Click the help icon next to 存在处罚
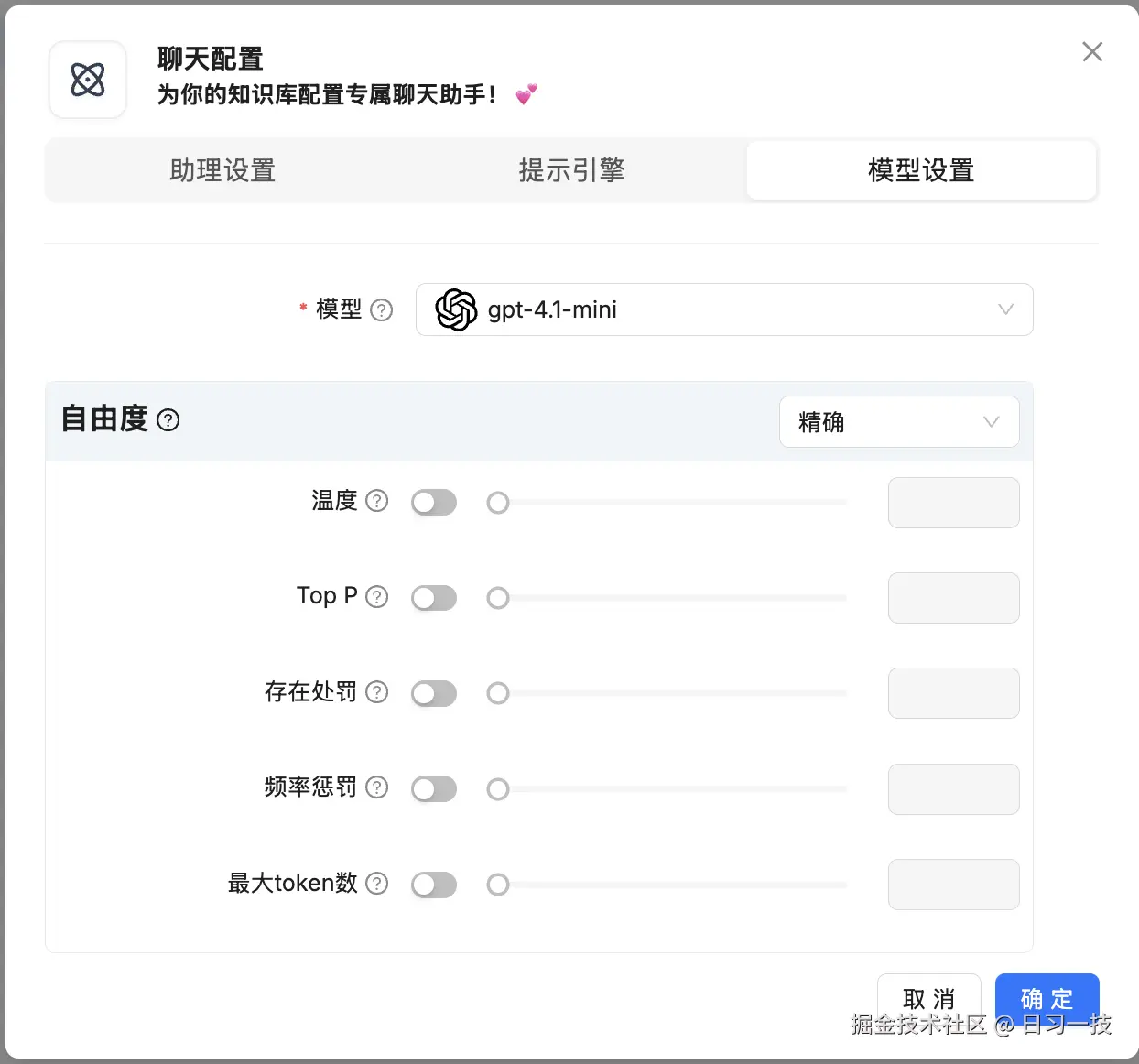This screenshot has height=1064, width=1139. tap(377, 693)
